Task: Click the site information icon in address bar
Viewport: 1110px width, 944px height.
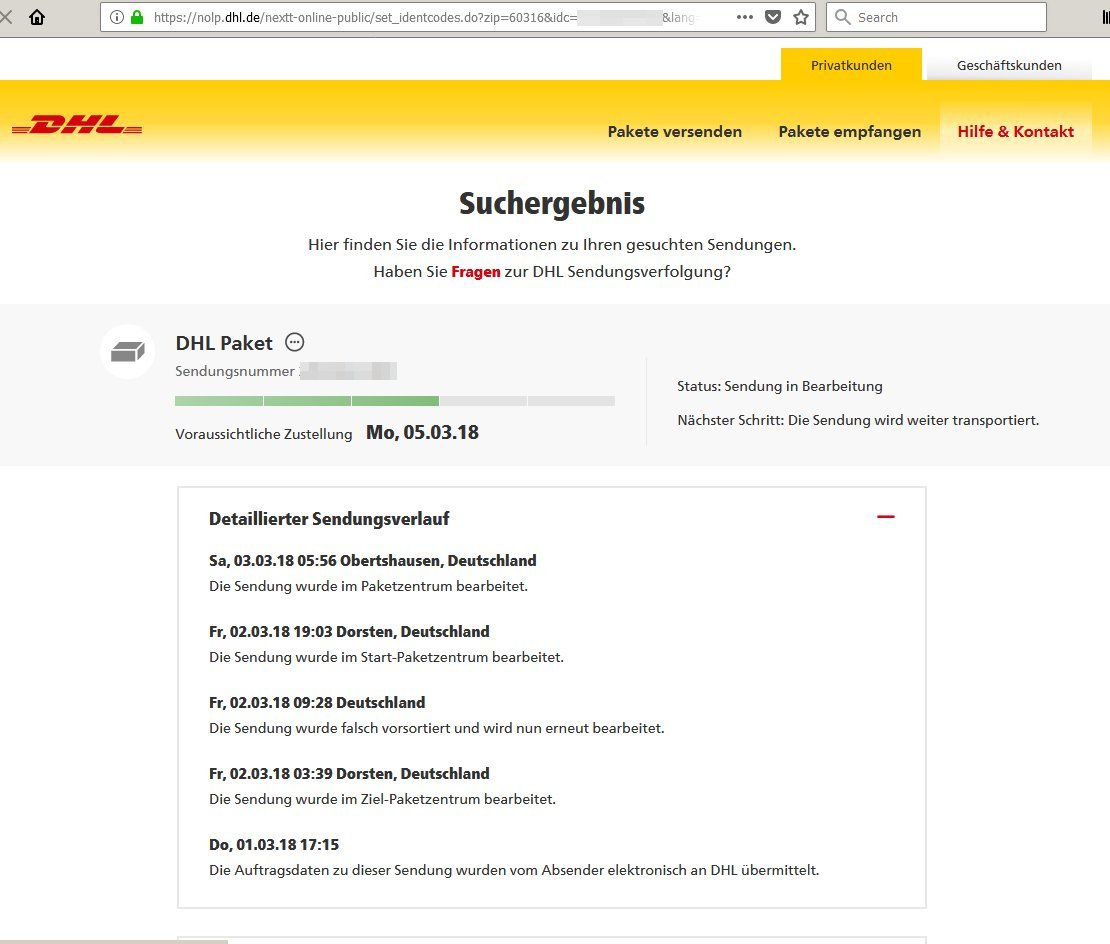Action: (x=117, y=17)
